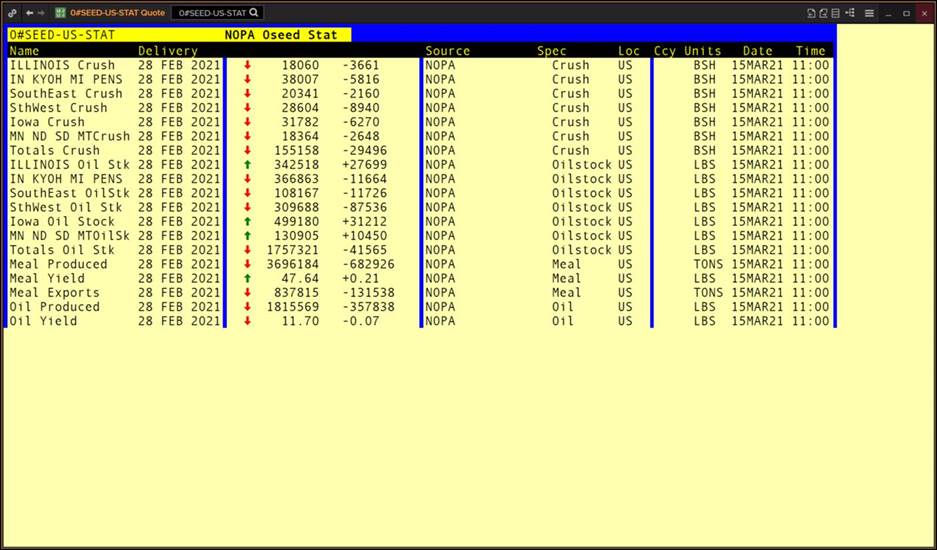This screenshot has height=550, width=937.
Task: Maximize the quote window
Action: 906,13
